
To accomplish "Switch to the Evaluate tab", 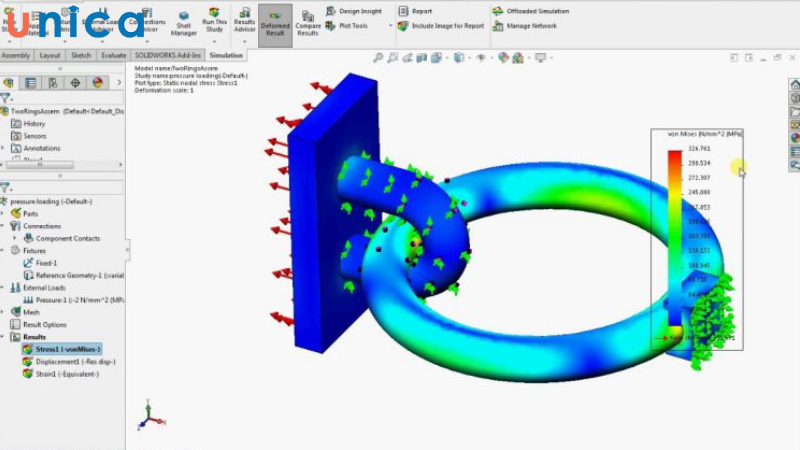I will [113, 55].
